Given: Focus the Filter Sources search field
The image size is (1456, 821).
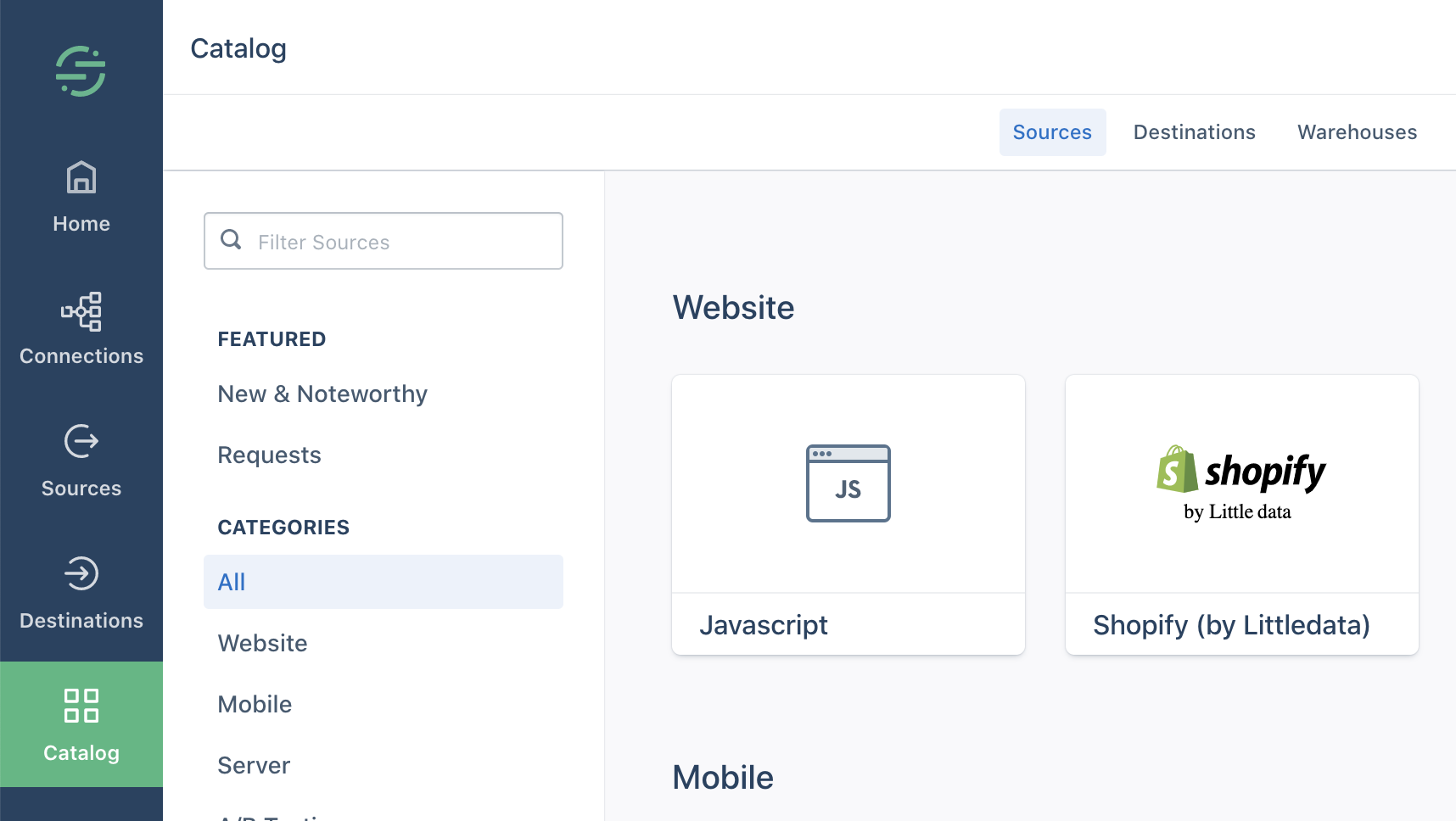Looking at the screenshot, I should coord(399,242).
